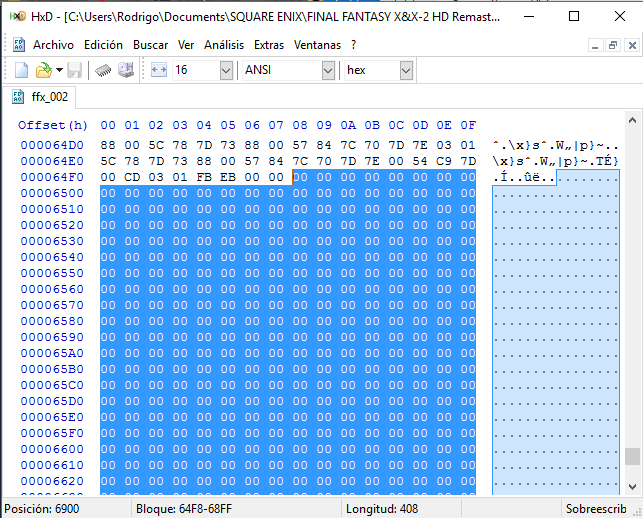This screenshot has height=518, width=643.
Task: Open the Extras menu
Action: tap(269, 45)
